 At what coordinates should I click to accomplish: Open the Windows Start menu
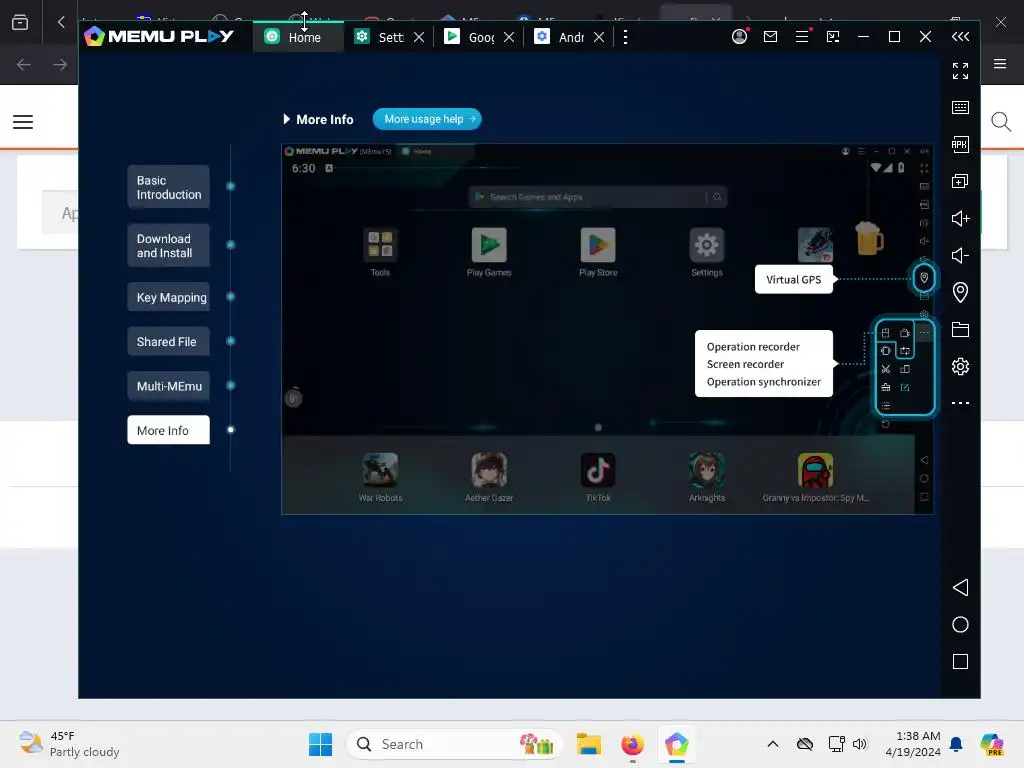[320, 744]
